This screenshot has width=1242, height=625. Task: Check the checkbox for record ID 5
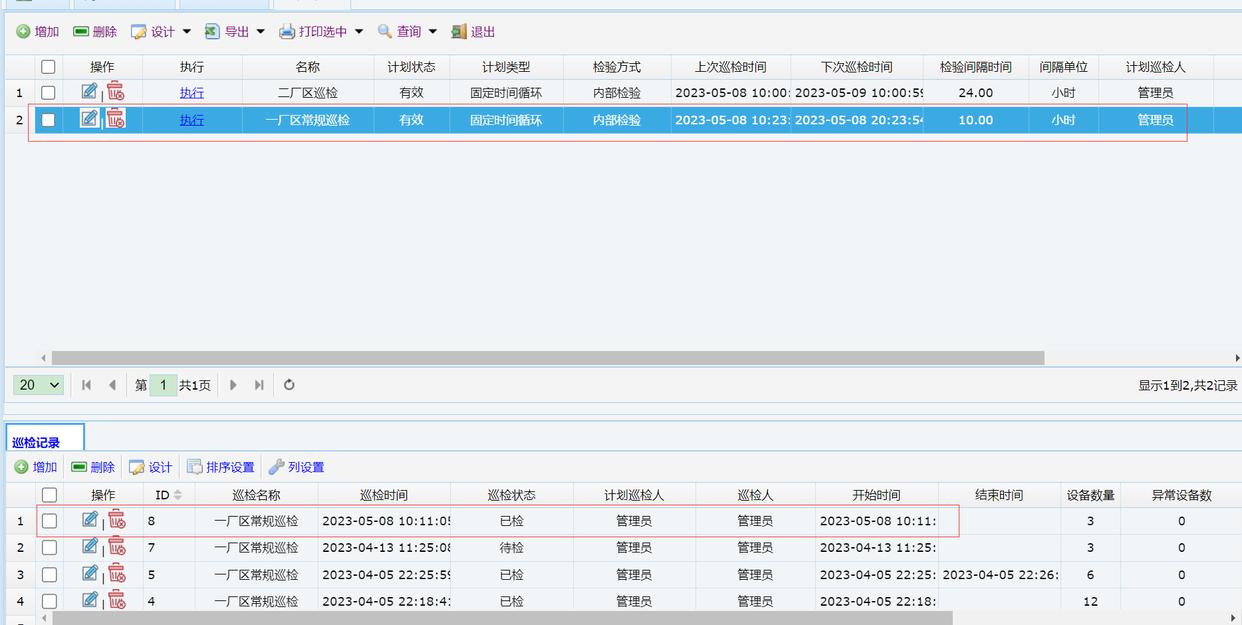point(49,574)
